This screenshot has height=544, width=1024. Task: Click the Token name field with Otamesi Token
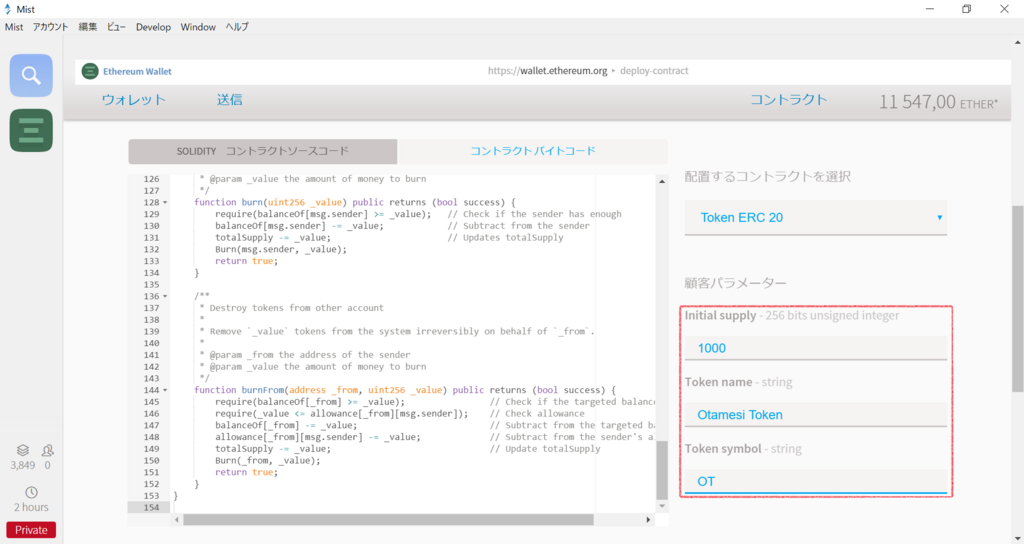(x=816, y=415)
